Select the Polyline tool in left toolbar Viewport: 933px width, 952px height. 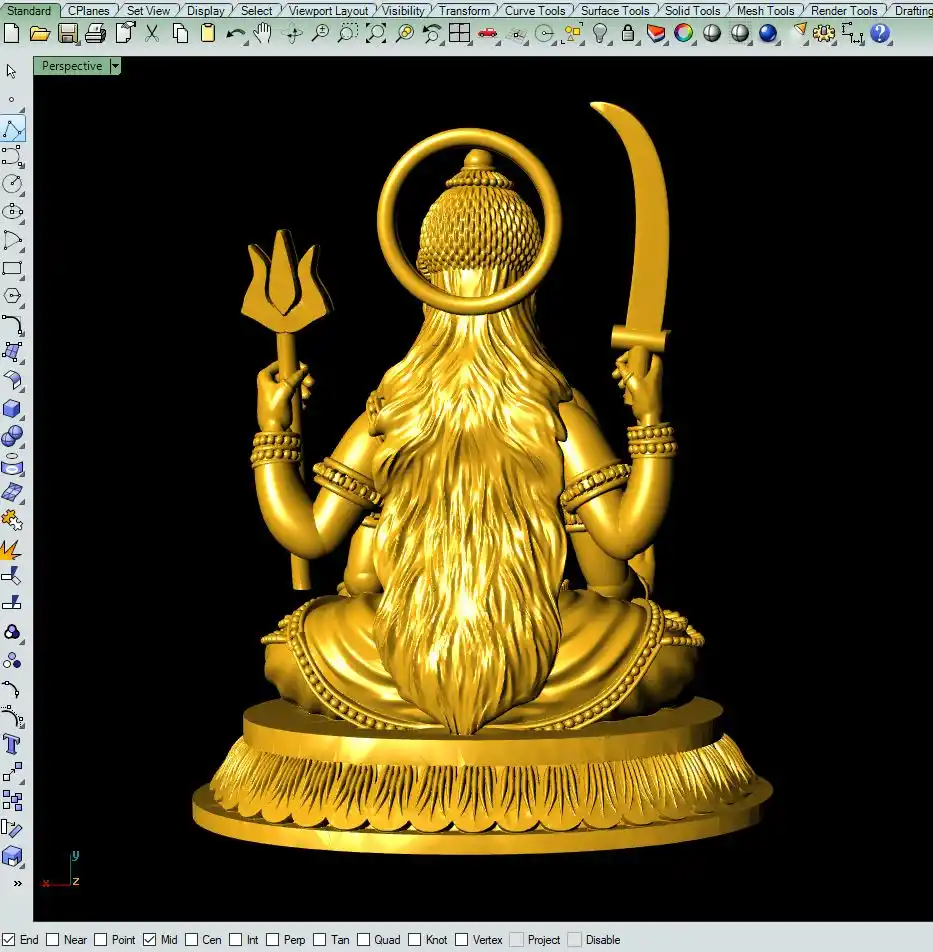[x=12, y=129]
